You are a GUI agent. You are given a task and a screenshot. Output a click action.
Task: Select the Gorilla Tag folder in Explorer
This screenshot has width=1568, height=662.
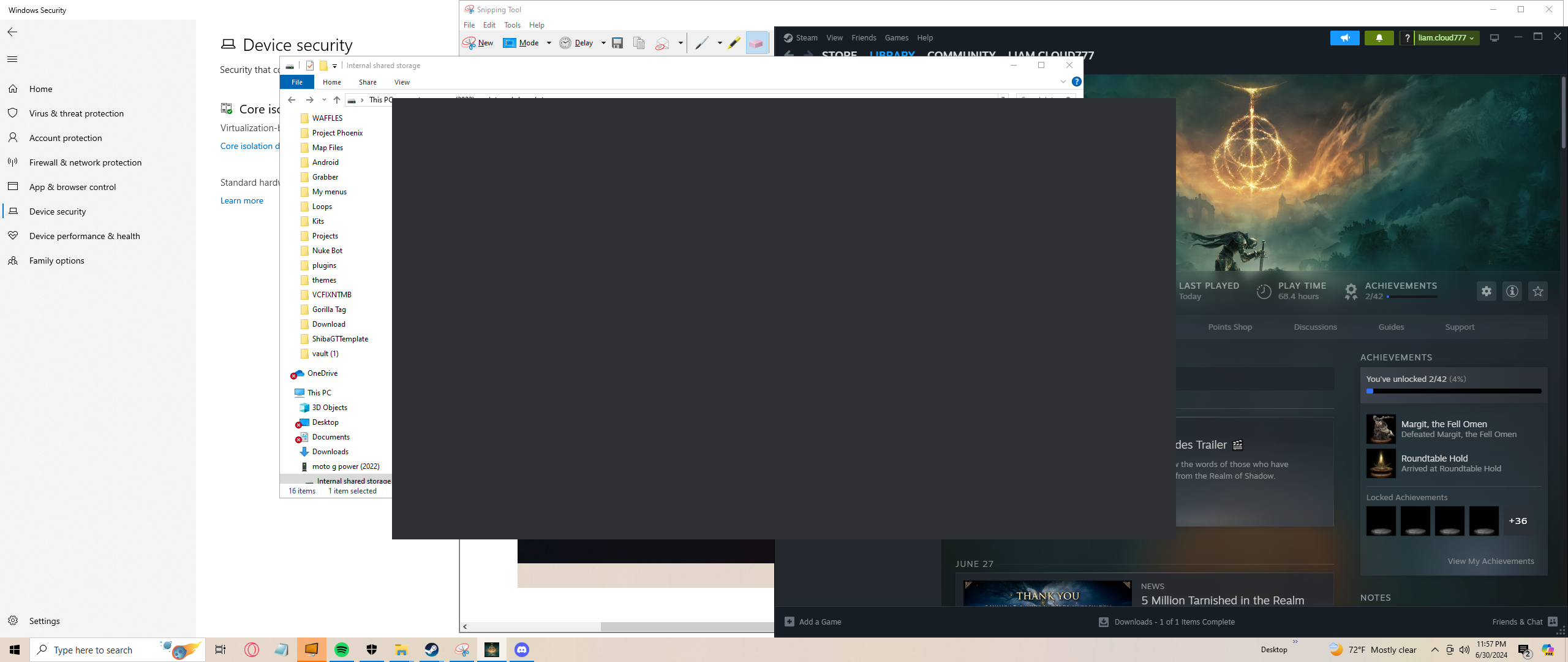point(329,310)
